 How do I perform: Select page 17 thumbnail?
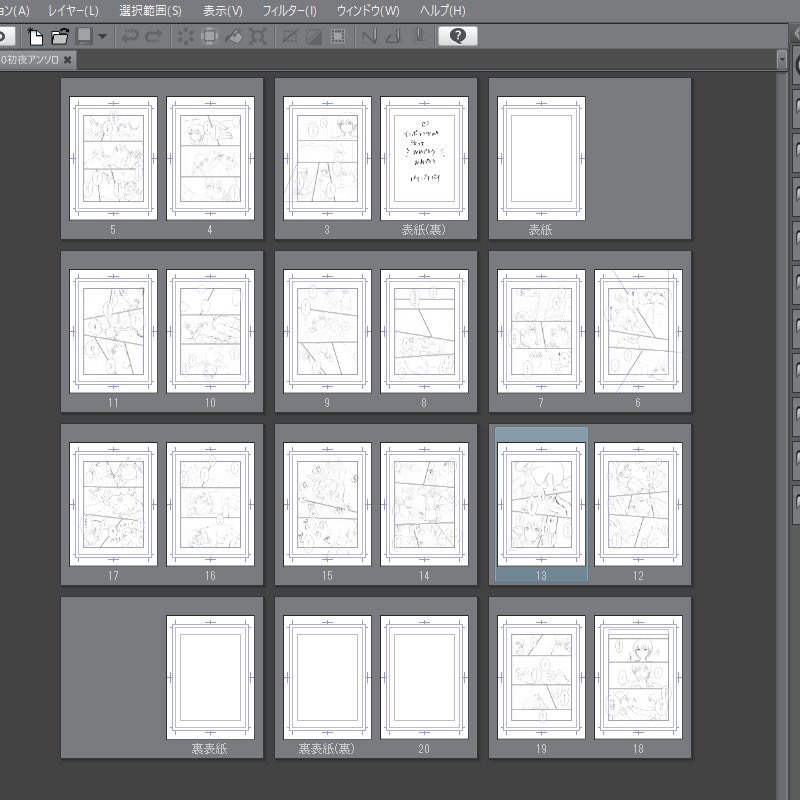tap(113, 504)
